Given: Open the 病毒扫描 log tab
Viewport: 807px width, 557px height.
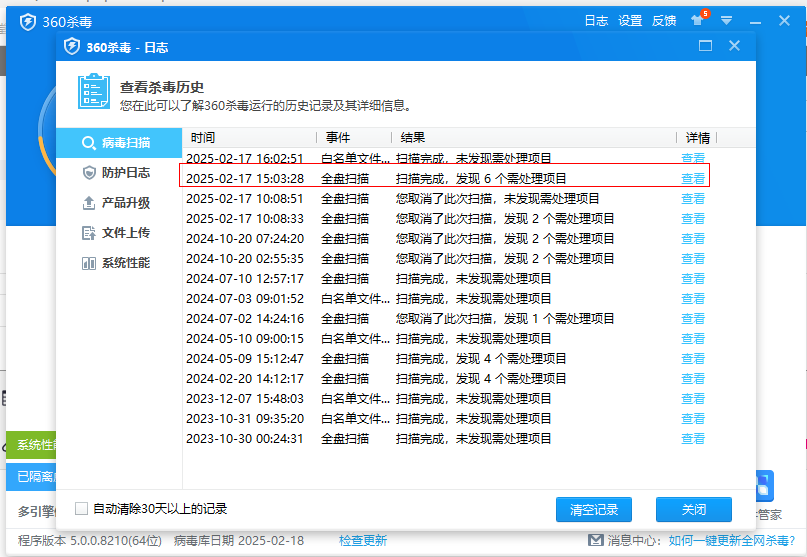Looking at the screenshot, I should tap(118, 143).
